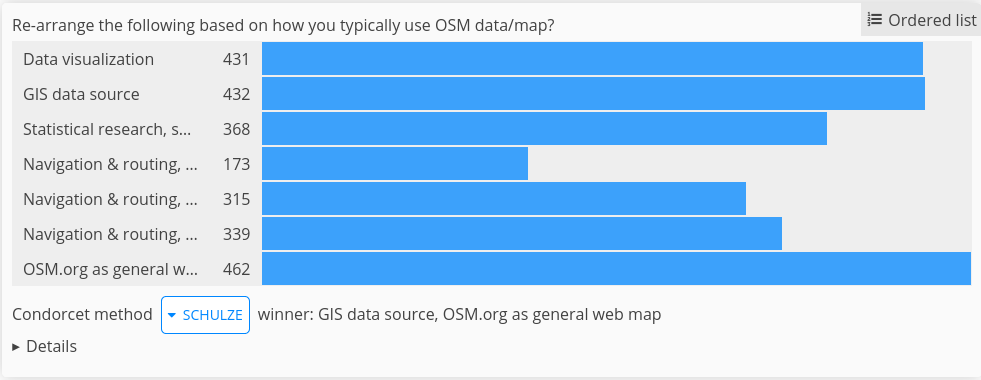
Task: Expand the Details section
Action: click(x=44, y=346)
